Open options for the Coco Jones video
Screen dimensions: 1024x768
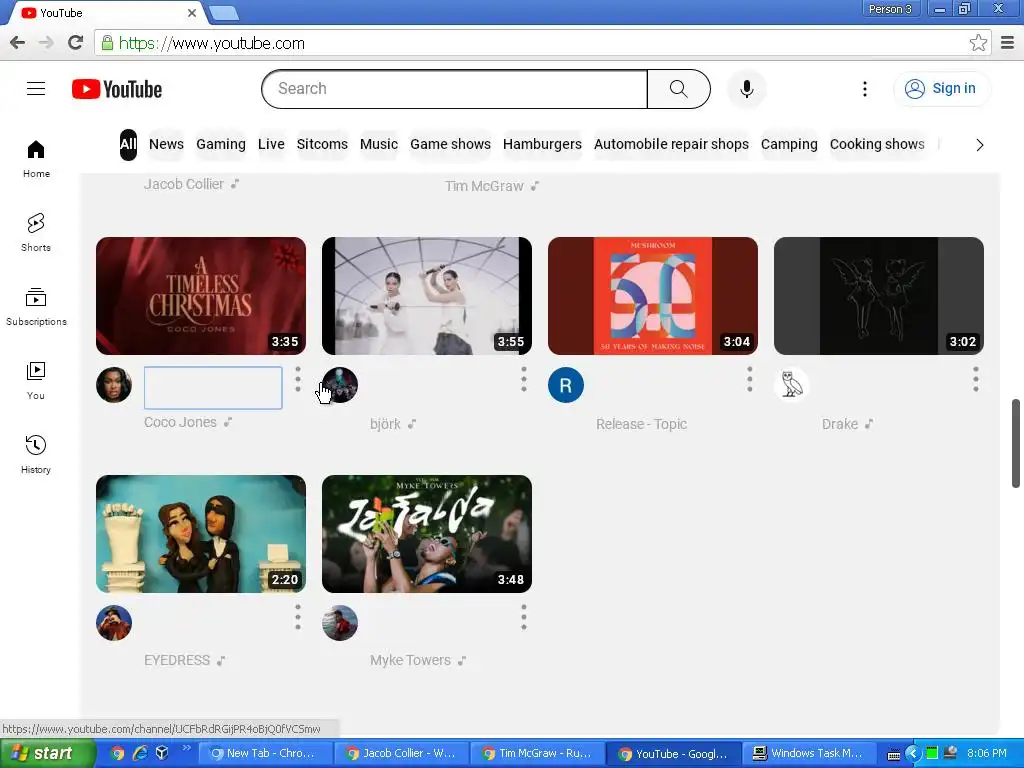click(298, 379)
